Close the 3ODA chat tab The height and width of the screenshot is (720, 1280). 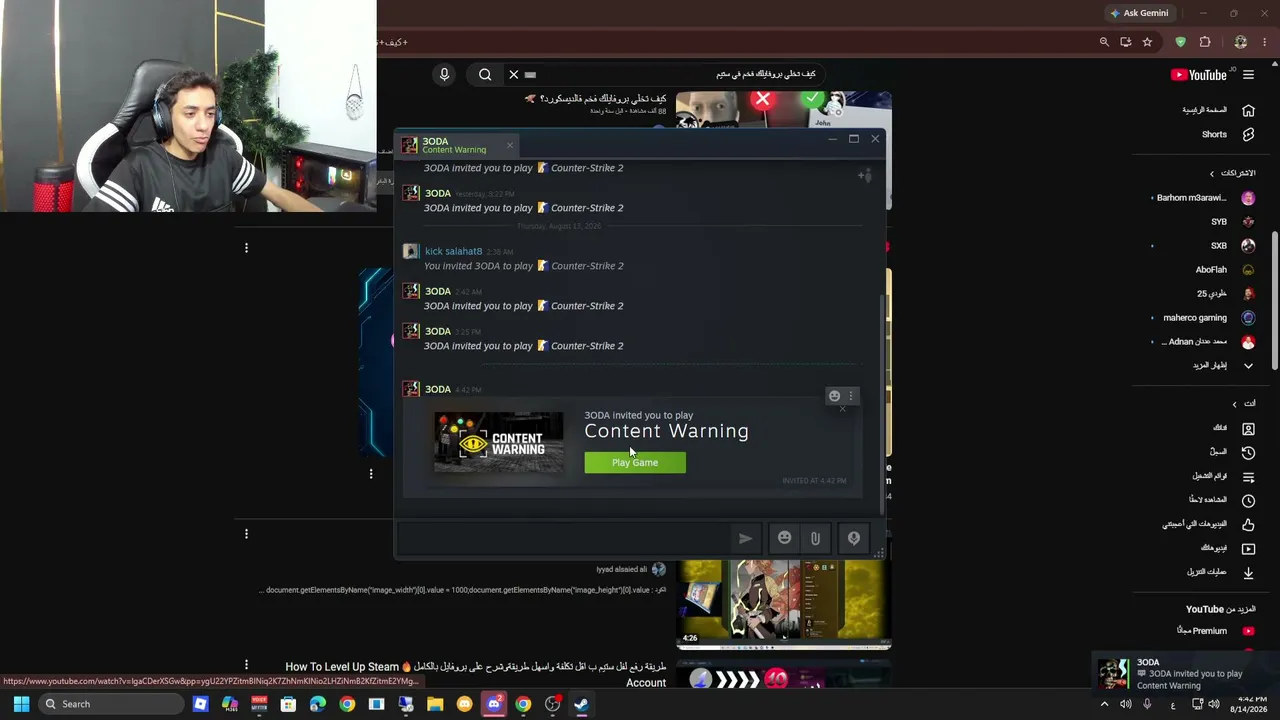click(509, 146)
